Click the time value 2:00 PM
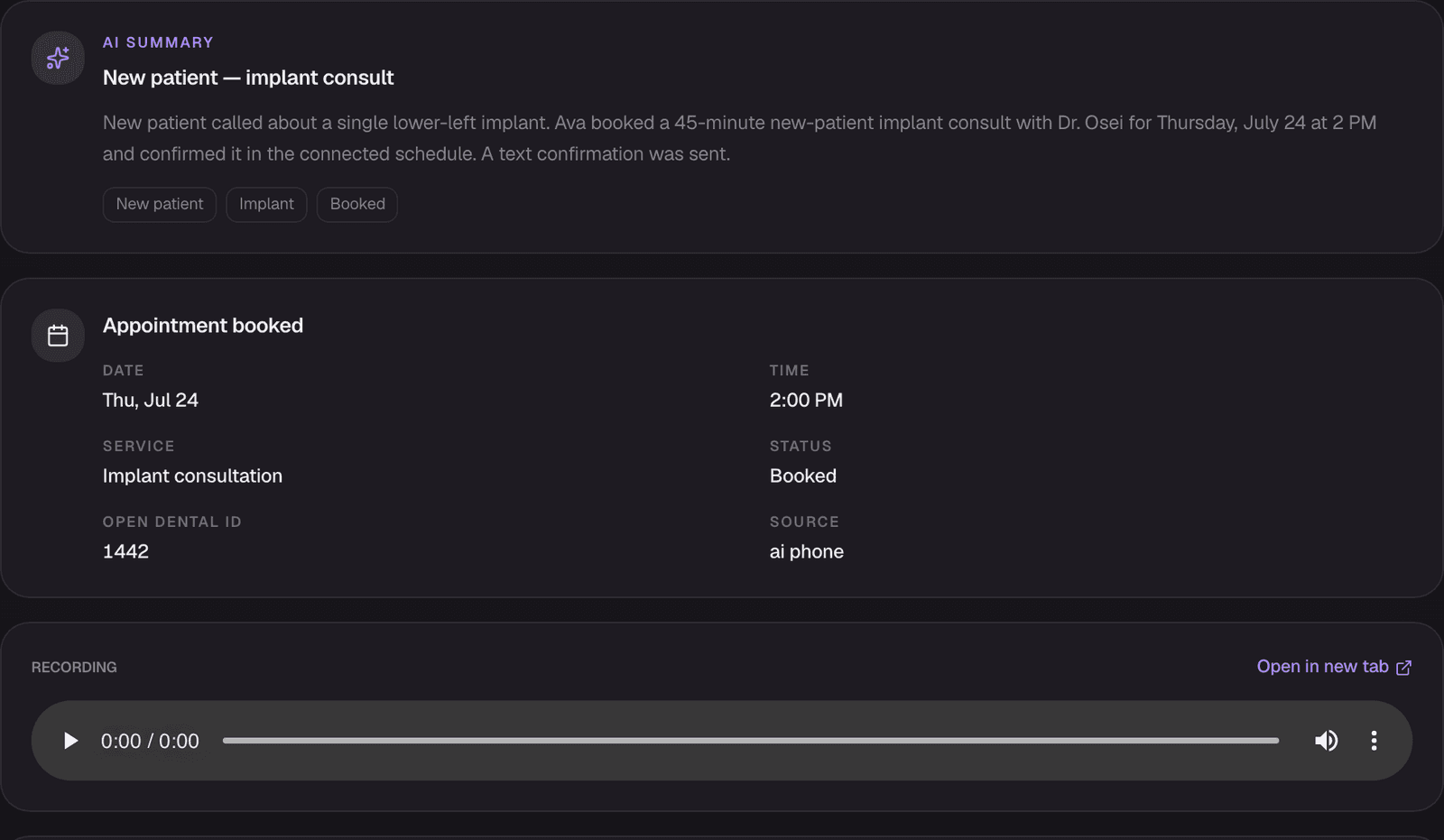Viewport: 1444px width, 840px height. click(x=806, y=400)
